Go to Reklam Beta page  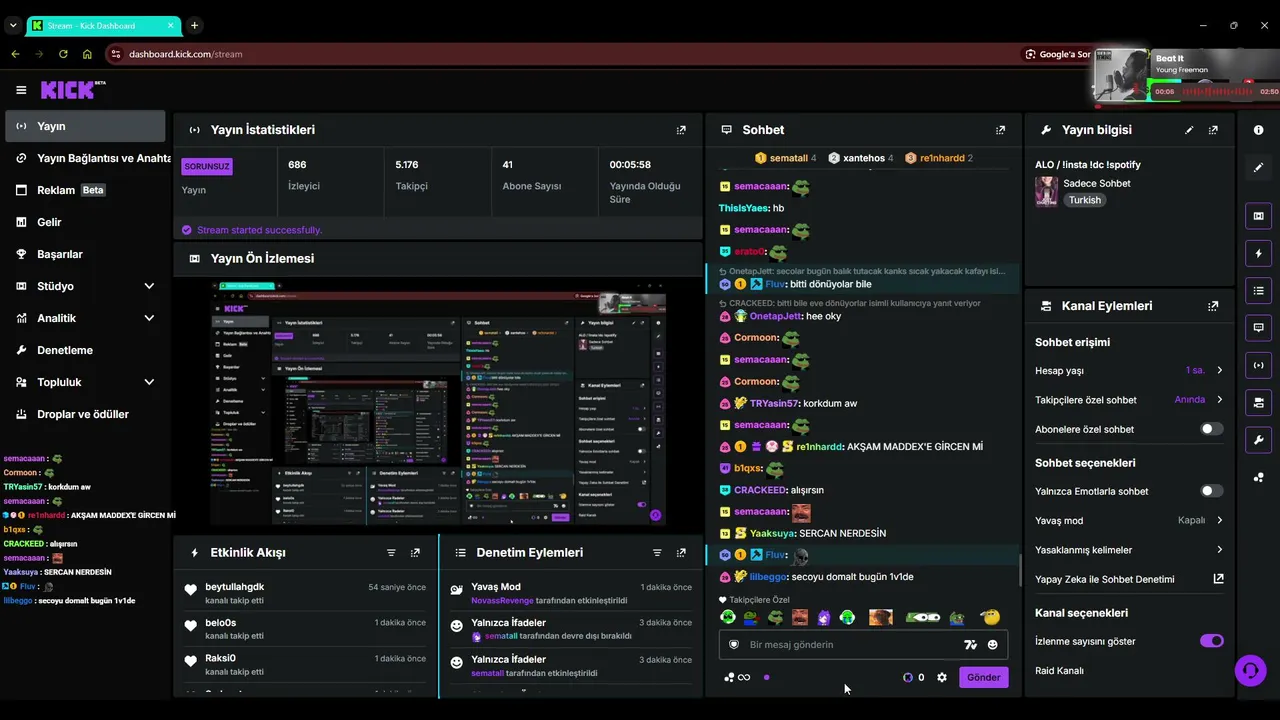tap(85, 190)
